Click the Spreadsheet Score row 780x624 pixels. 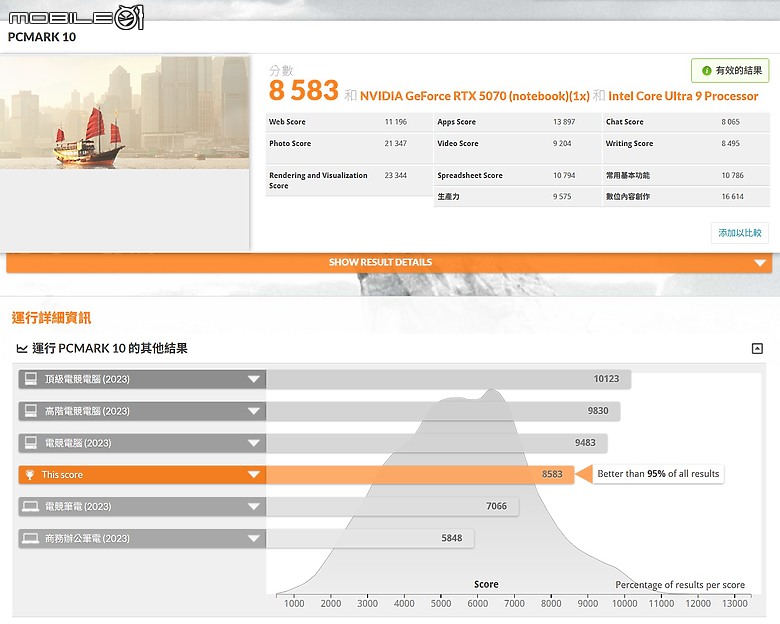517,176
